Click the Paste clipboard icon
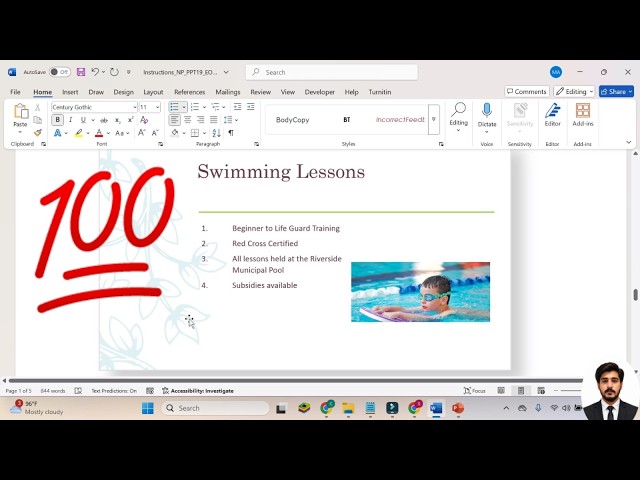 20,111
